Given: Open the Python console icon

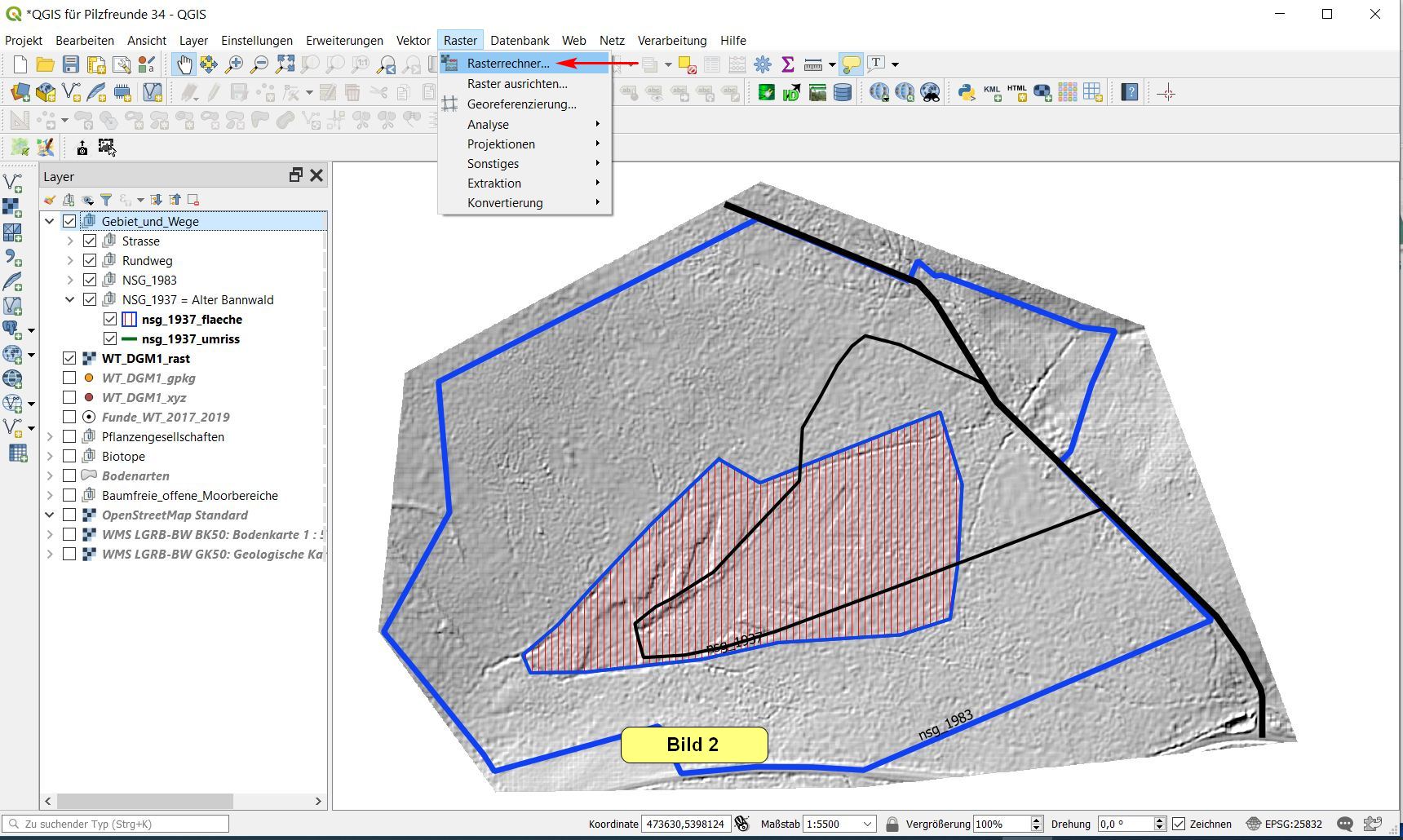Looking at the screenshot, I should pos(967,92).
